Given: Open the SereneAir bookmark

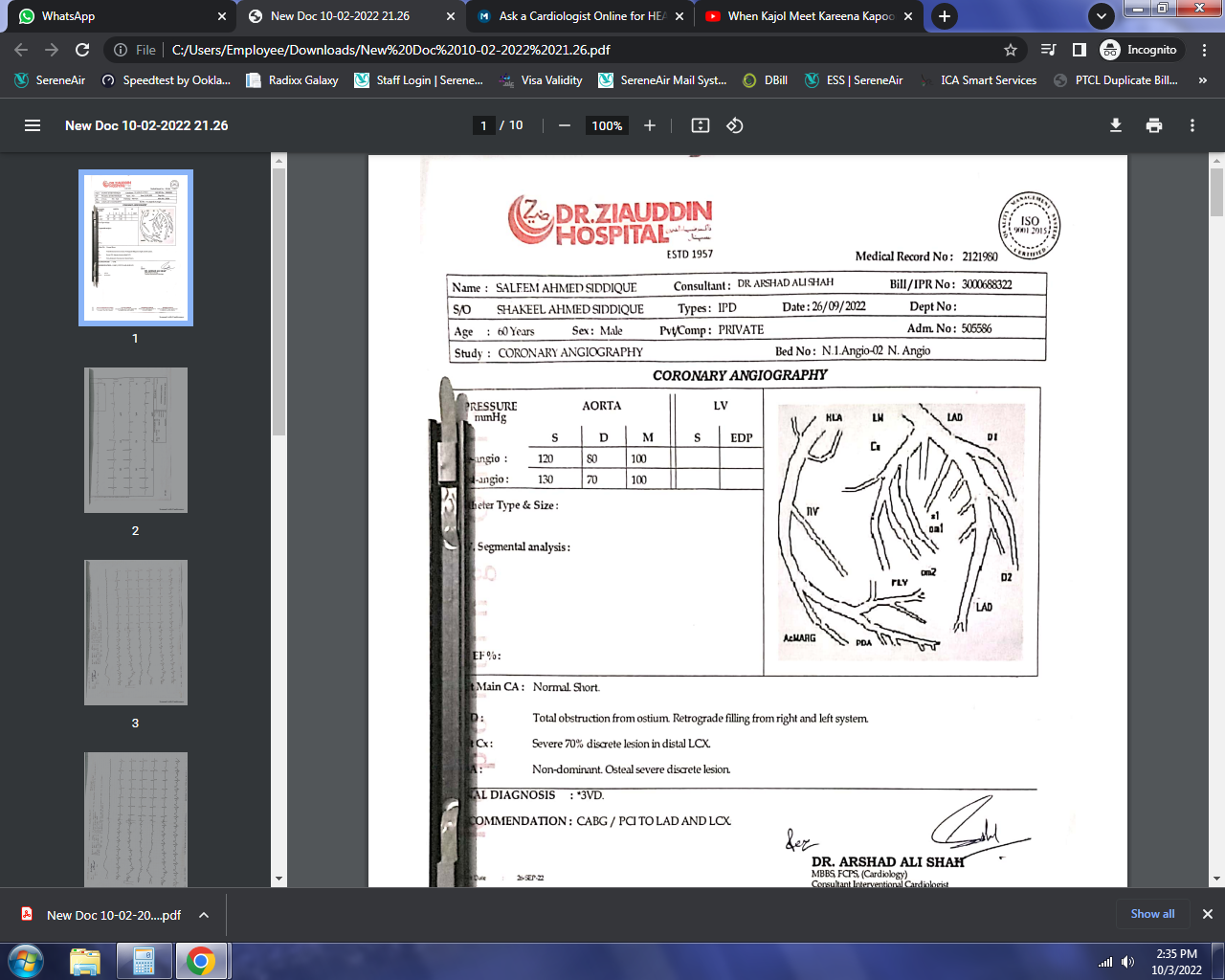Looking at the screenshot, I should click(50, 80).
